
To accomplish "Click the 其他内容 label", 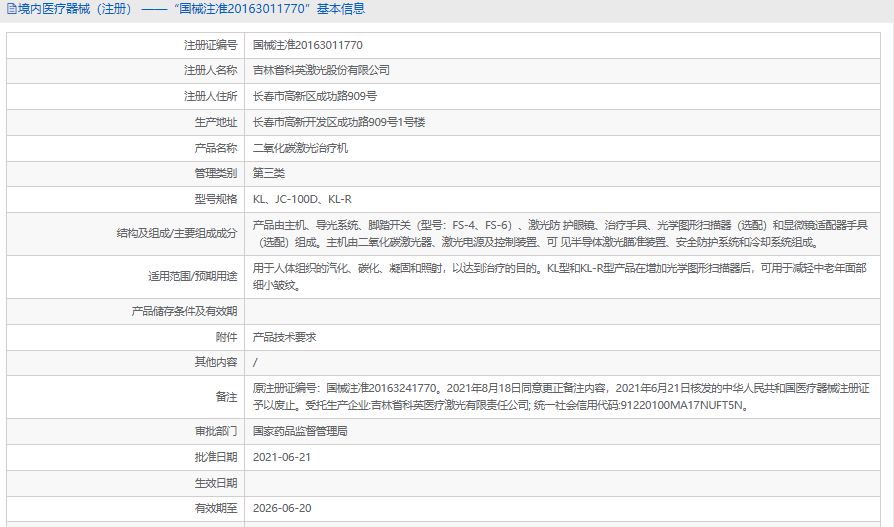I will tap(216, 362).
